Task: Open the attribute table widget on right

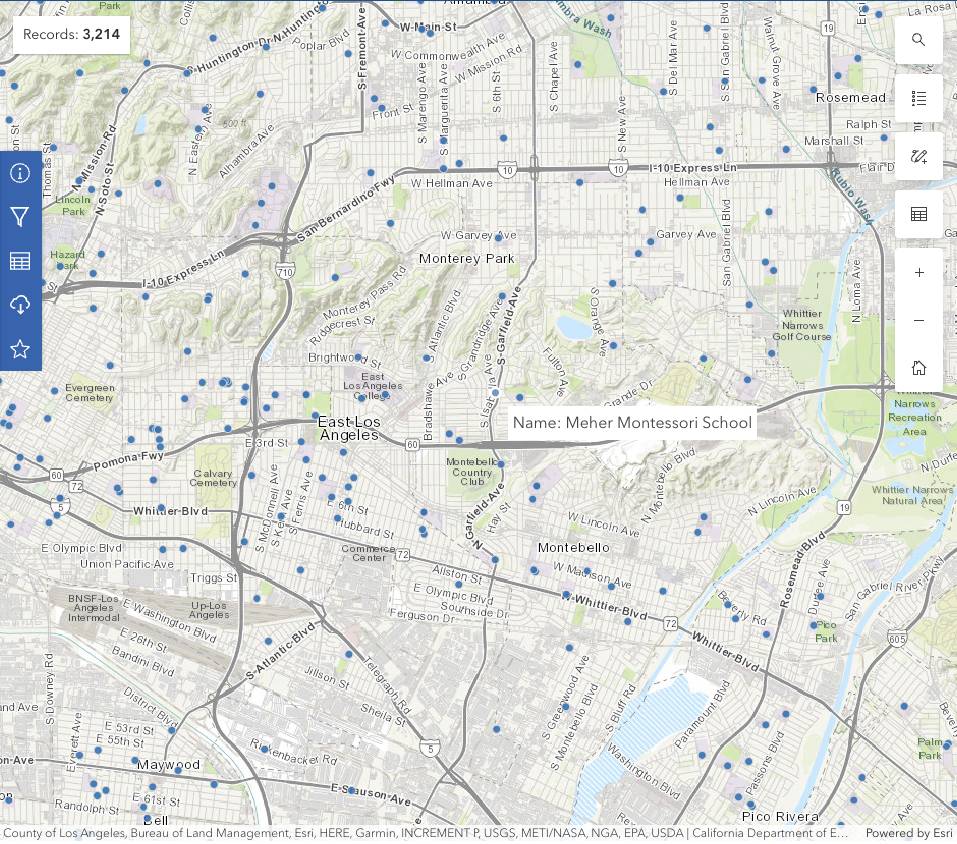Action: click(x=919, y=214)
